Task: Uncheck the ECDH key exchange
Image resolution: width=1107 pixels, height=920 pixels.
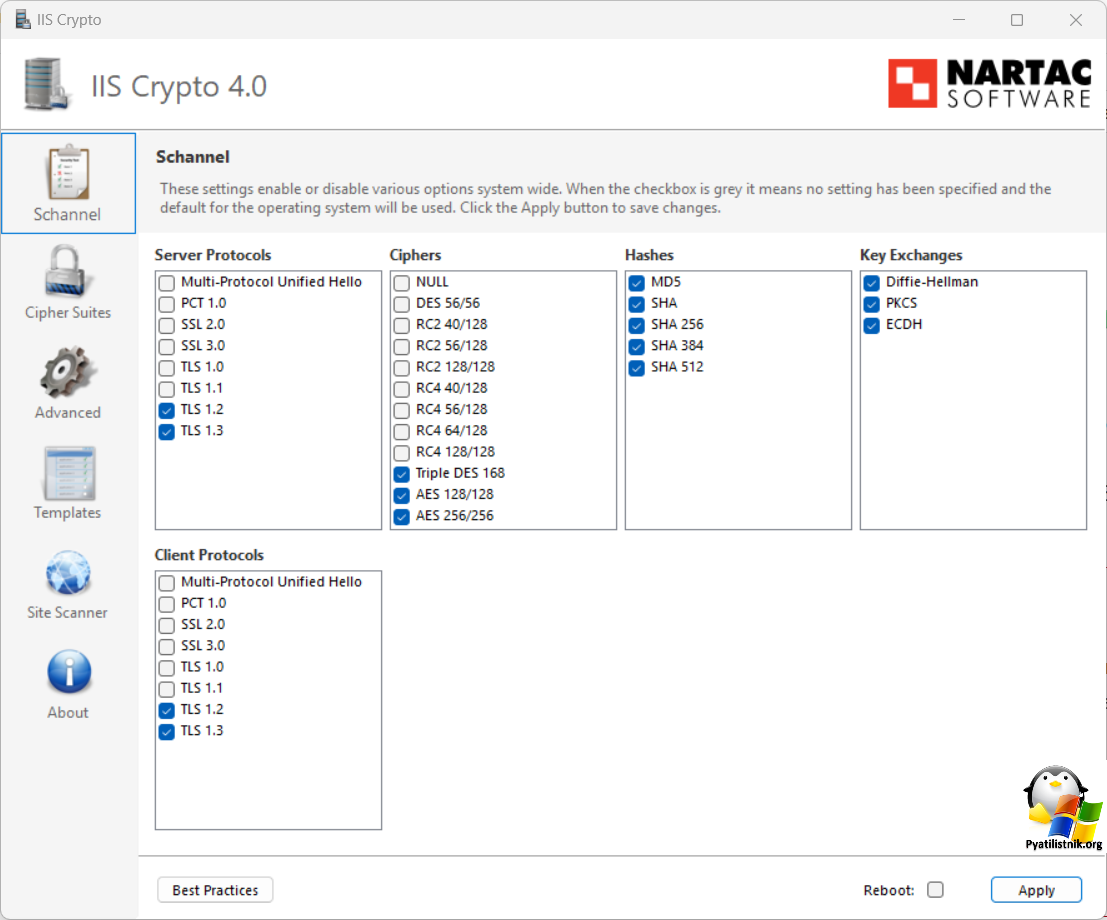Action: pyautogui.click(x=871, y=325)
